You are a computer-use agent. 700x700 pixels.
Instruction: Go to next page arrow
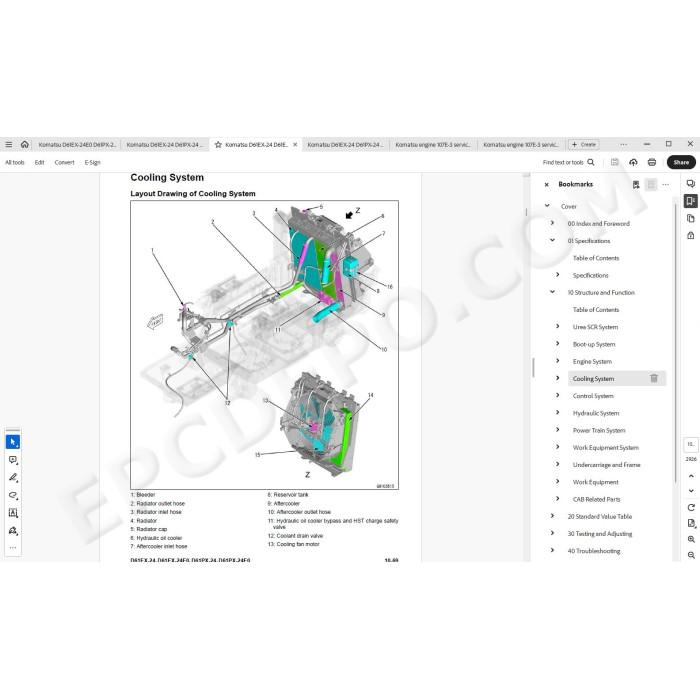click(x=691, y=491)
